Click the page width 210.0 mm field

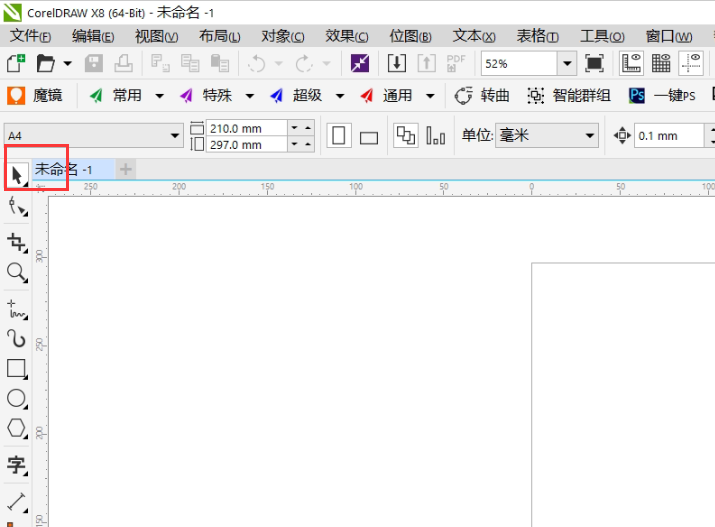[245, 128]
